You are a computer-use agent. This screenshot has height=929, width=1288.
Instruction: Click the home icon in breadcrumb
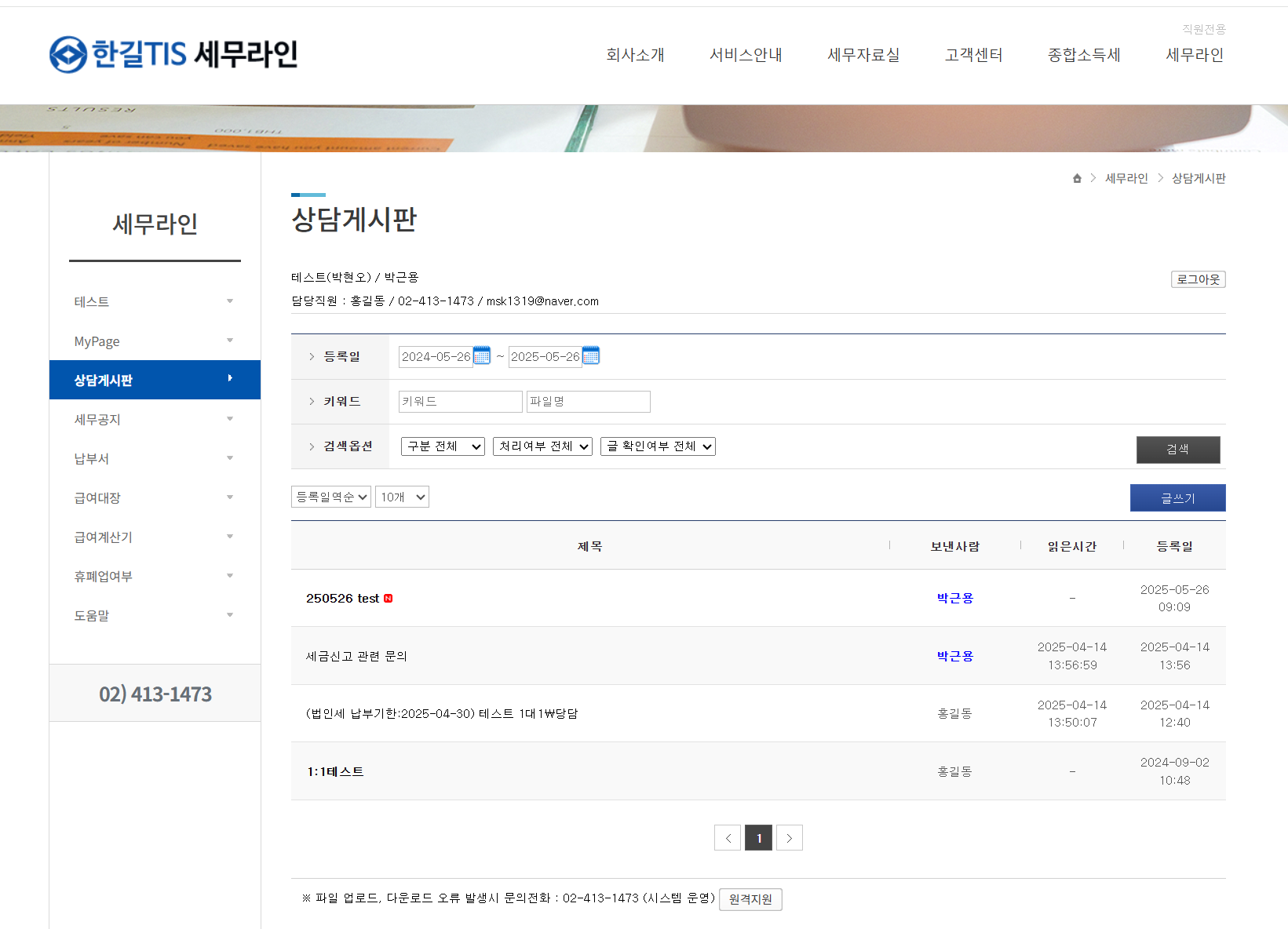click(1077, 179)
